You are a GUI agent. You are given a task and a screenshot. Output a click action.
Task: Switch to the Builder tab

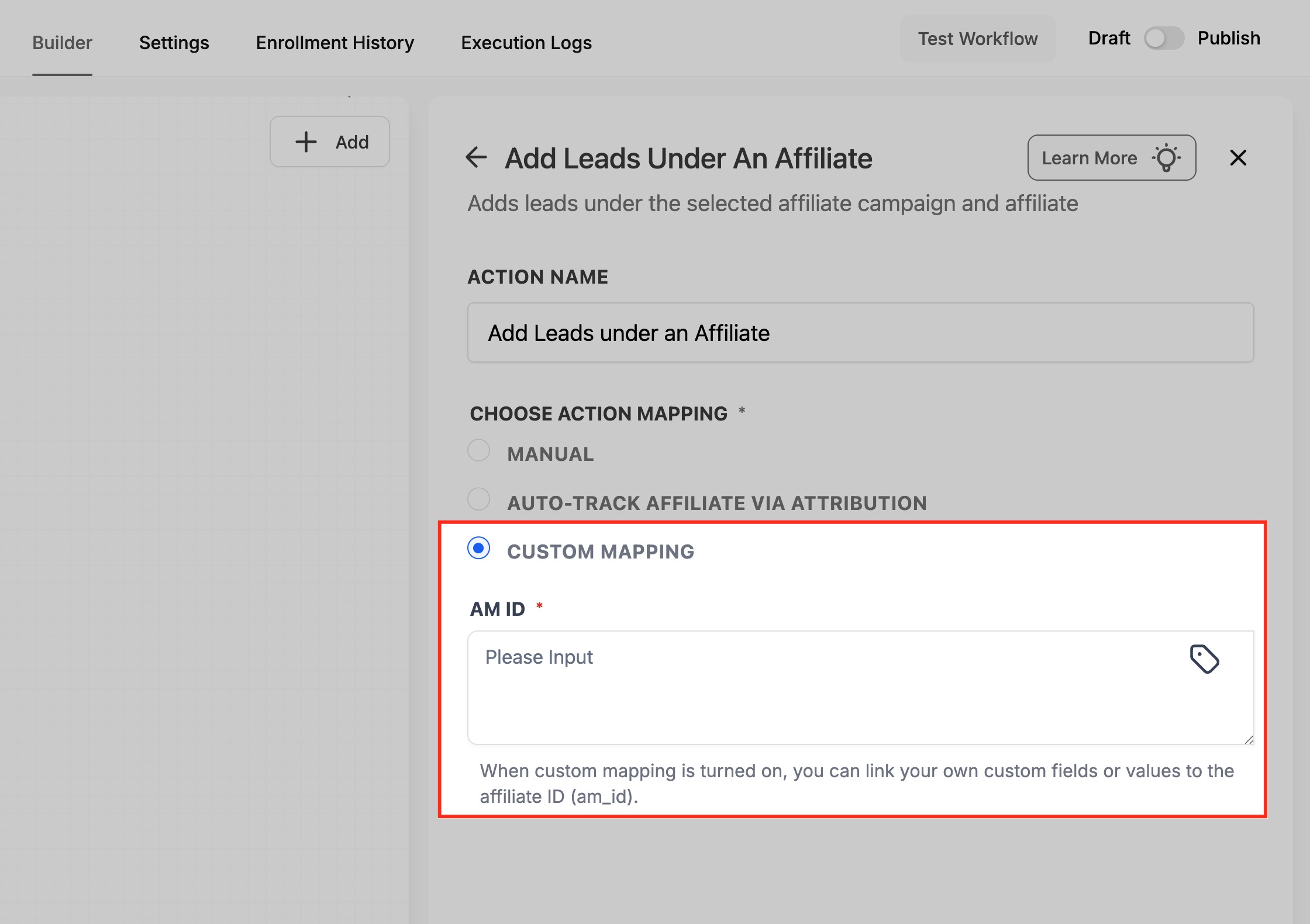point(62,43)
